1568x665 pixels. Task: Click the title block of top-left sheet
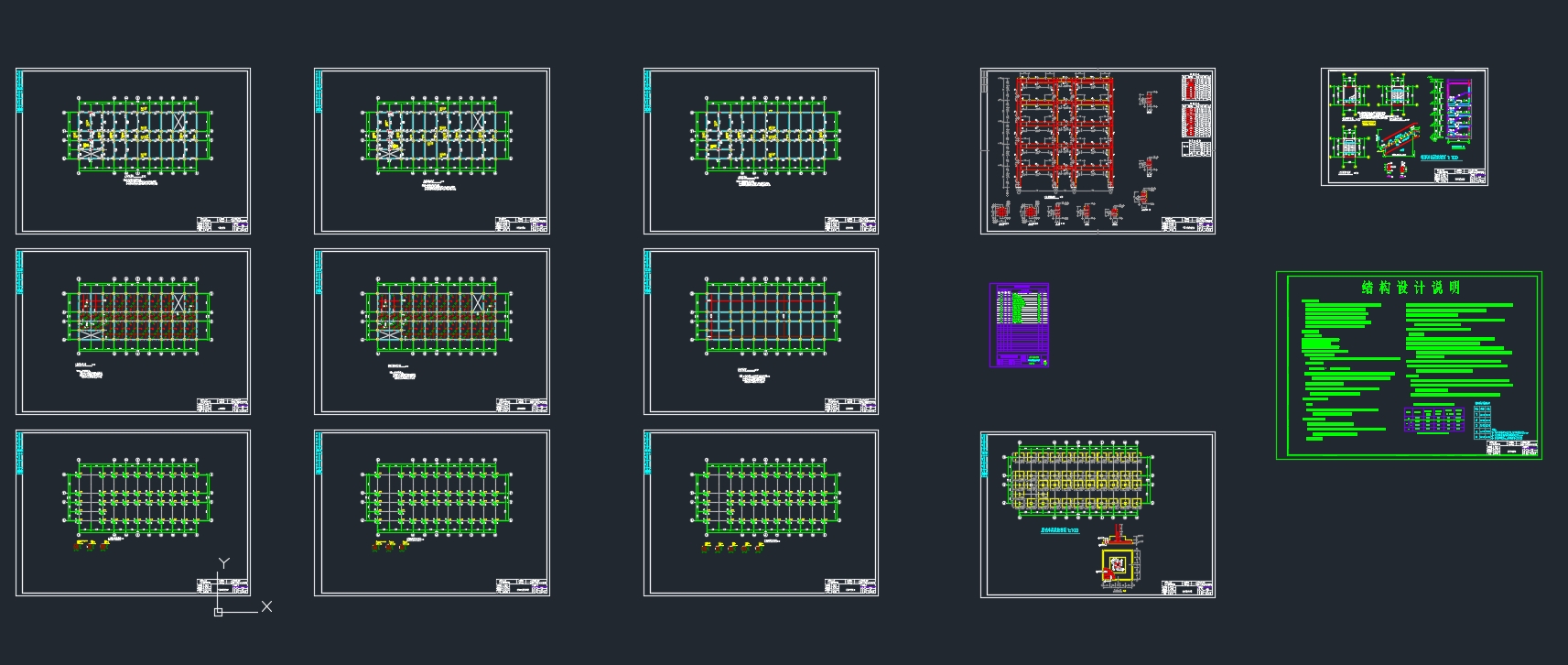223,223
